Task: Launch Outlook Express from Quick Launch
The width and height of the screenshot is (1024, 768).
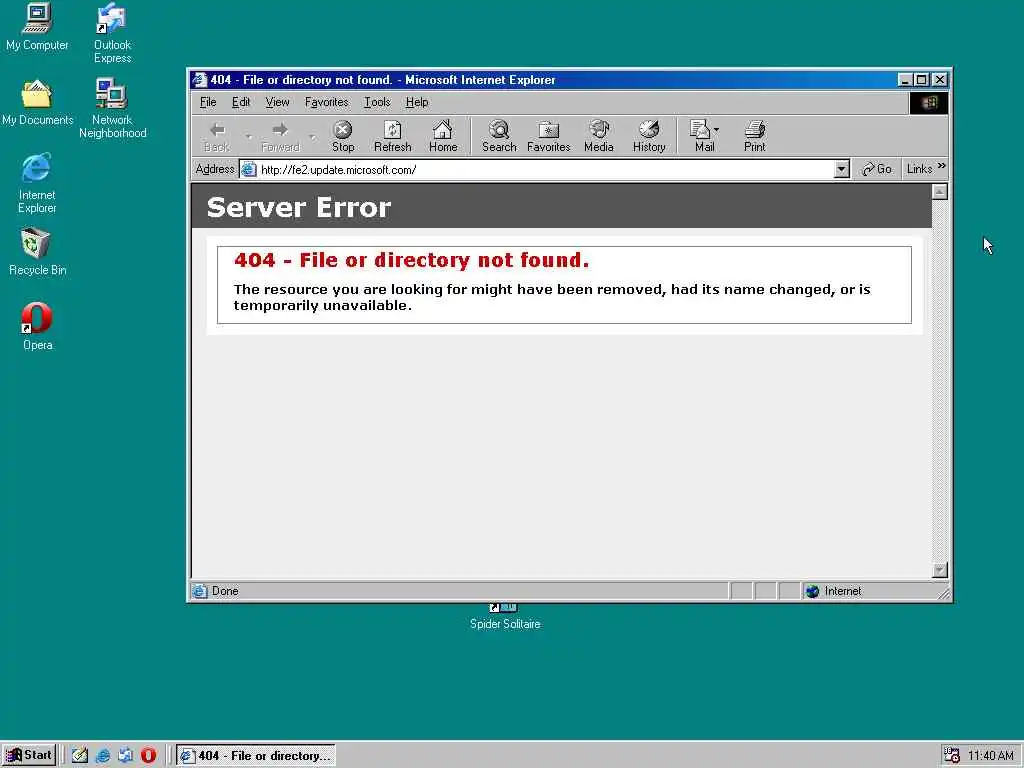Action: coord(125,755)
